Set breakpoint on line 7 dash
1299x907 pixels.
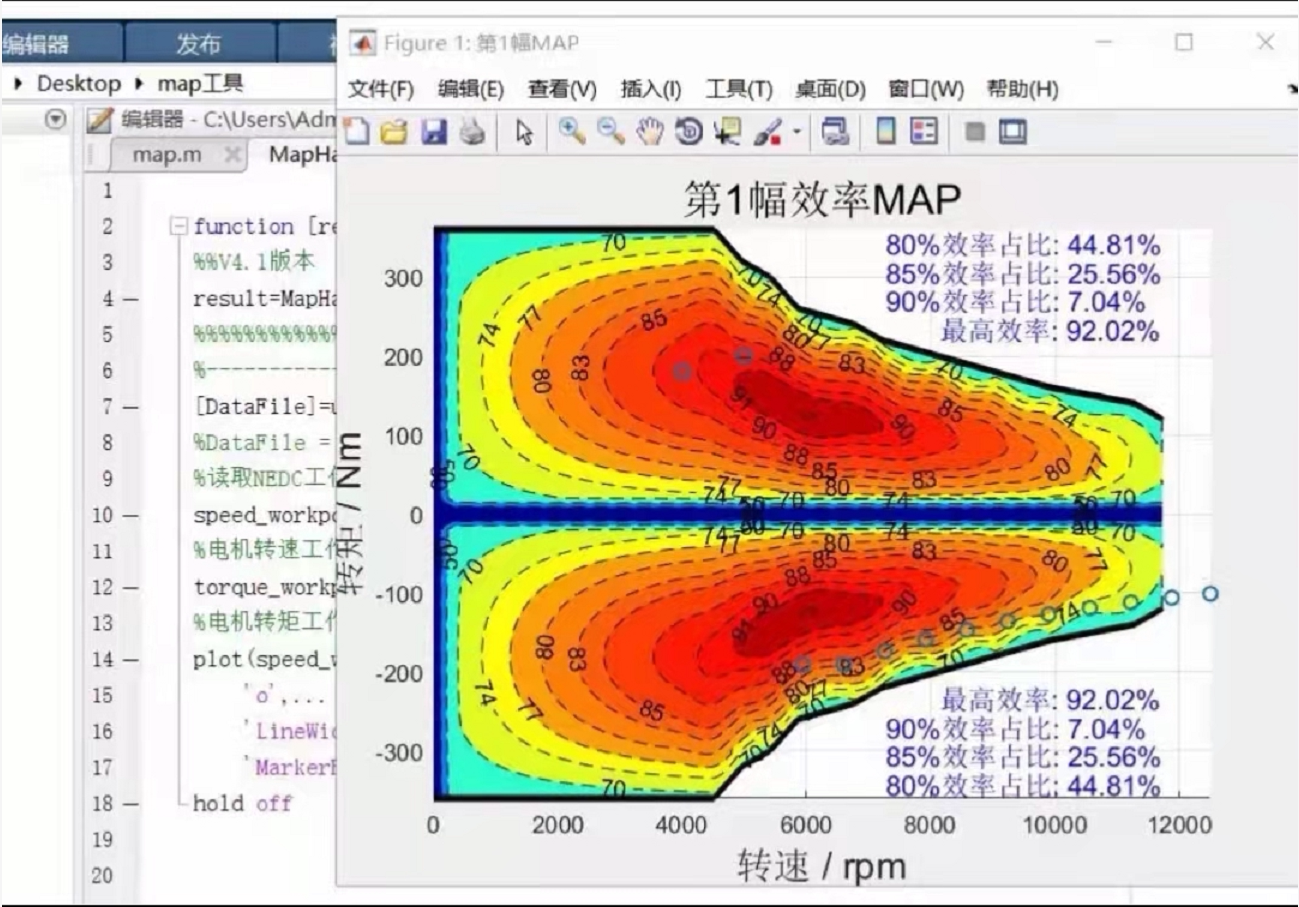[x=133, y=407]
